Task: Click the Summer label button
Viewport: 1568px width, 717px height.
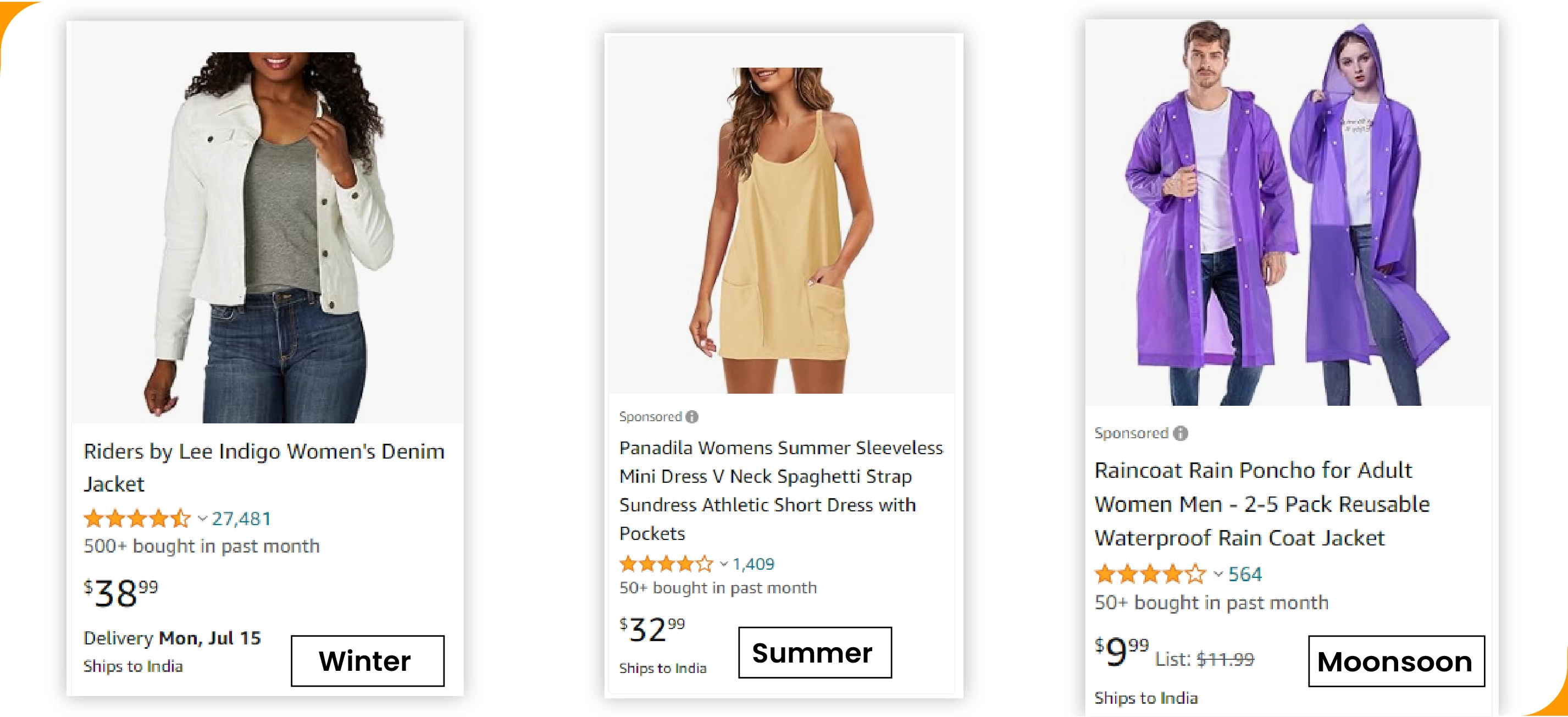Action: 815,653
